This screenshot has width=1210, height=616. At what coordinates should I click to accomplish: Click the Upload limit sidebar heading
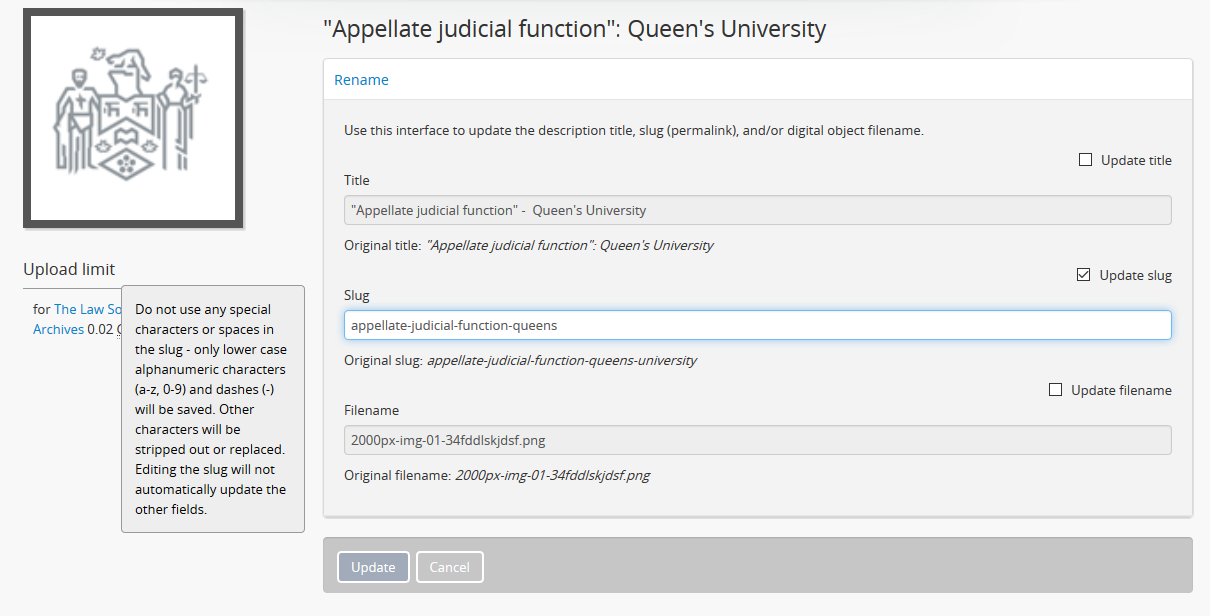pyautogui.click(x=69, y=269)
